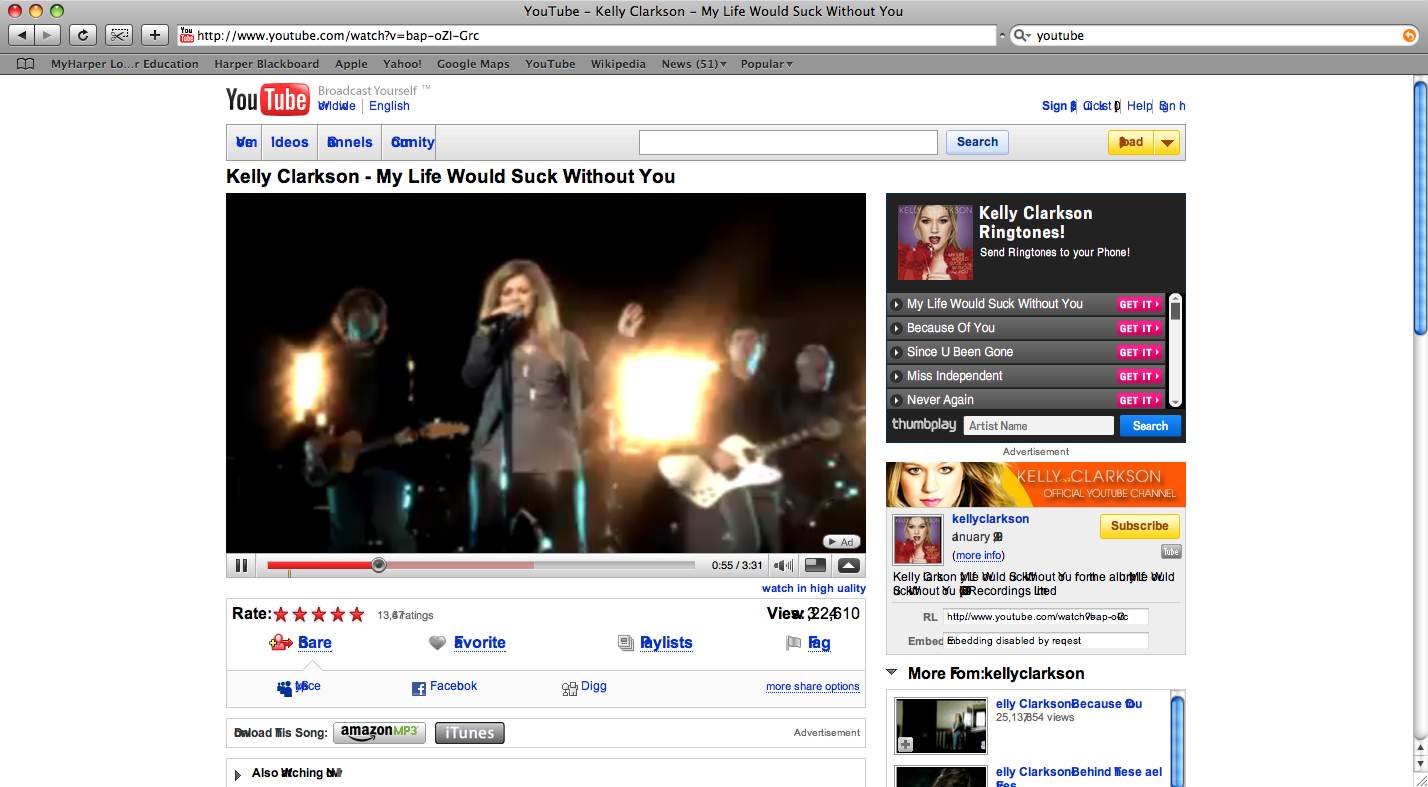Open the Channels tab
Screen dimensions: 1428x787
pos(349,142)
